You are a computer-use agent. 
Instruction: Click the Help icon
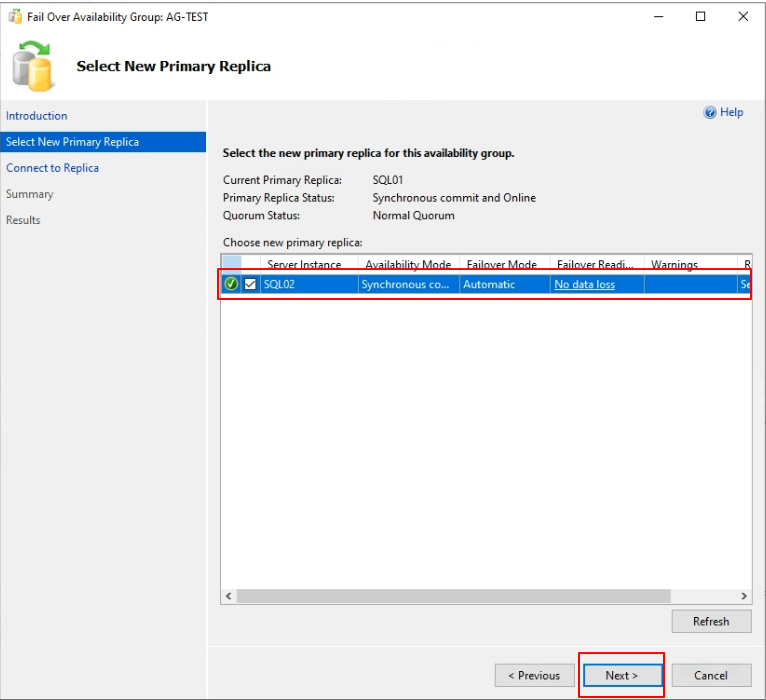tap(709, 112)
